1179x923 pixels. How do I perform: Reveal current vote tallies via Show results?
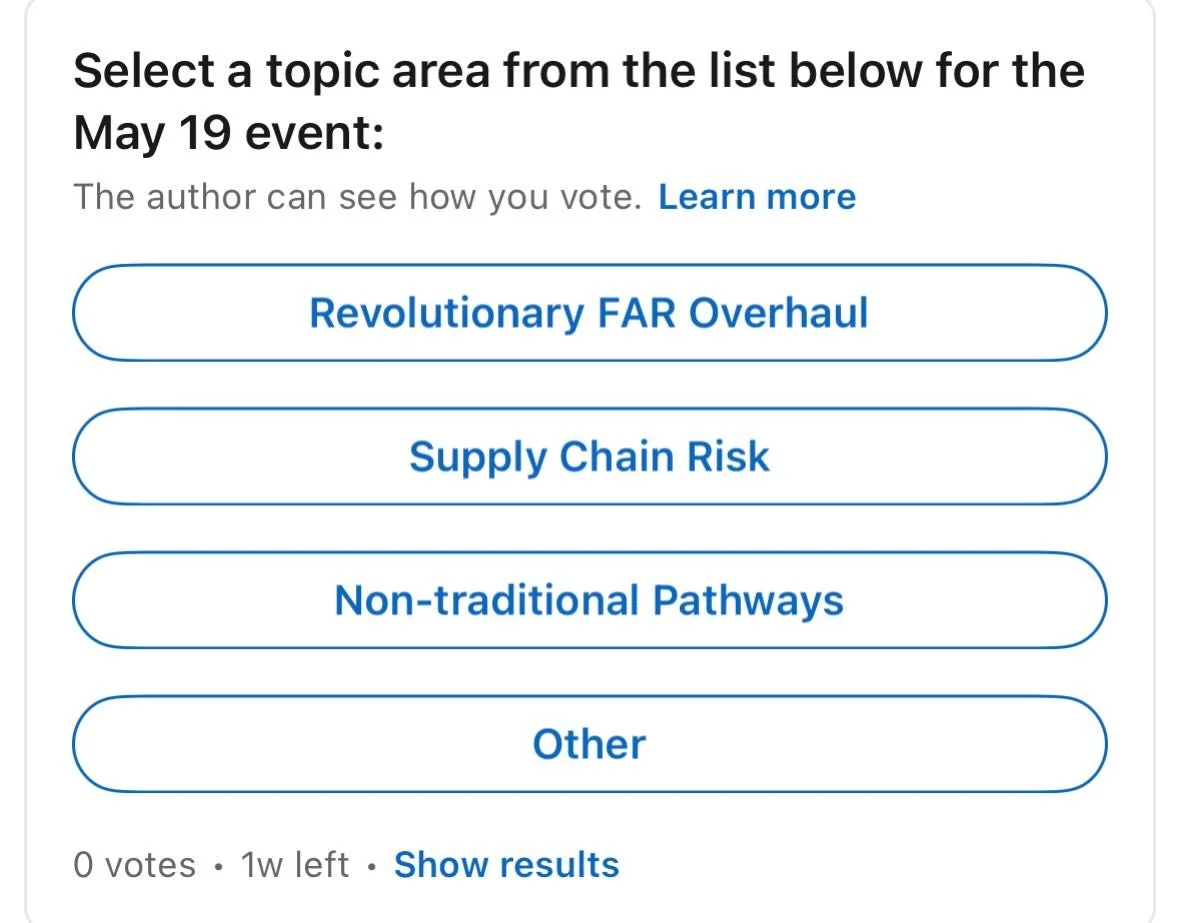pos(507,864)
